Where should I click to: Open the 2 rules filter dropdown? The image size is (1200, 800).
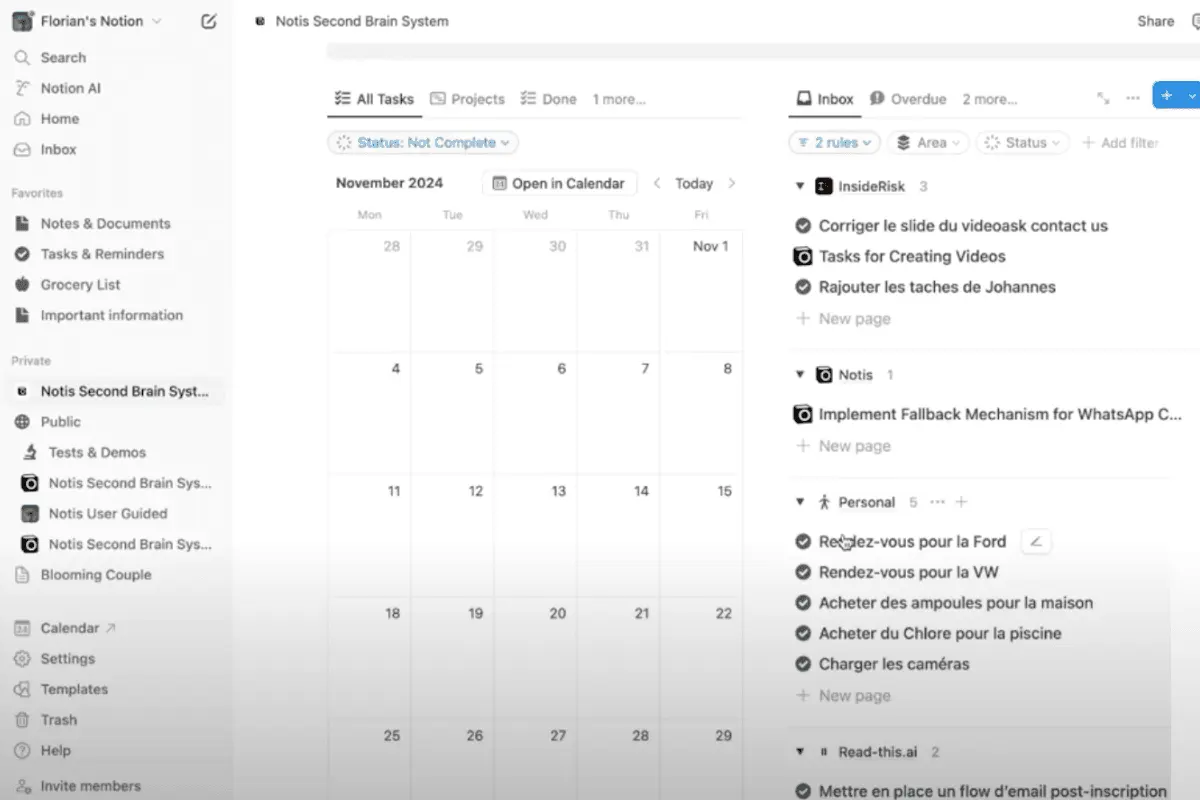coord(835,143)
